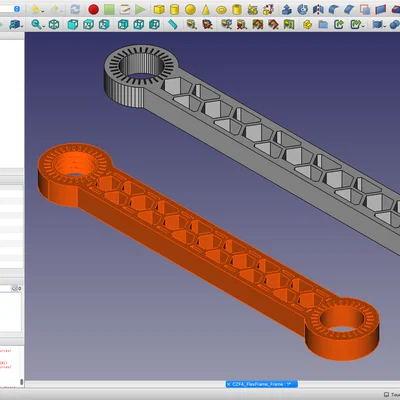
Task: Start macro recording with red circle
Action: point(94,9)
